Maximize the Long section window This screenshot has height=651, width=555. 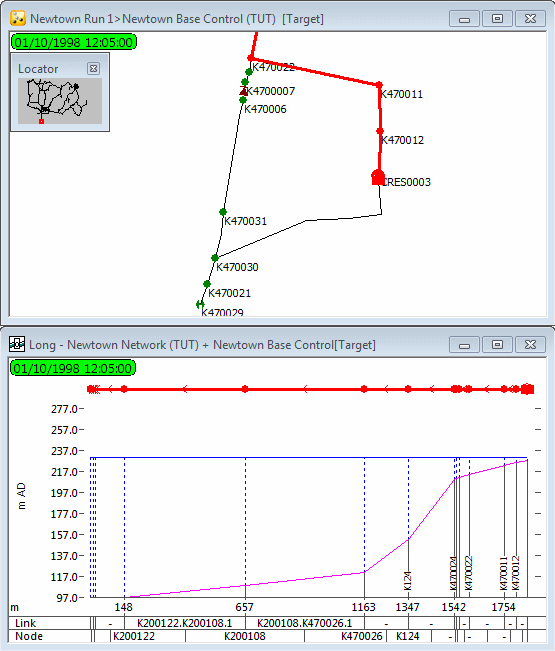(497, 345)
